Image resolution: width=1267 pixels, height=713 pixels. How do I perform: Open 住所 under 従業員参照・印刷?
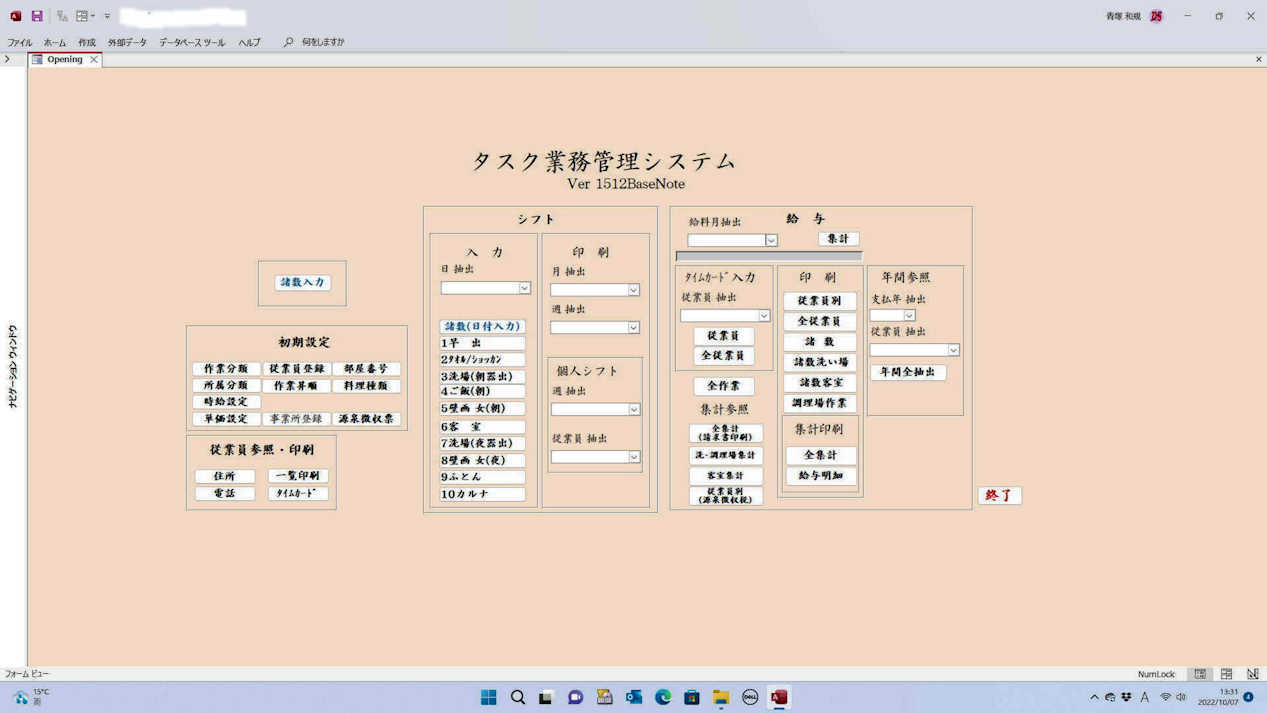pos(225,477)
